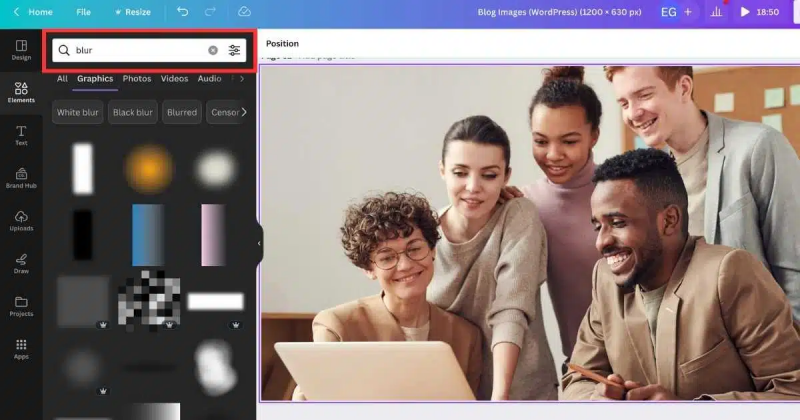Click the White blur suggestion chip
800x420 pixels.
point(77,112)
